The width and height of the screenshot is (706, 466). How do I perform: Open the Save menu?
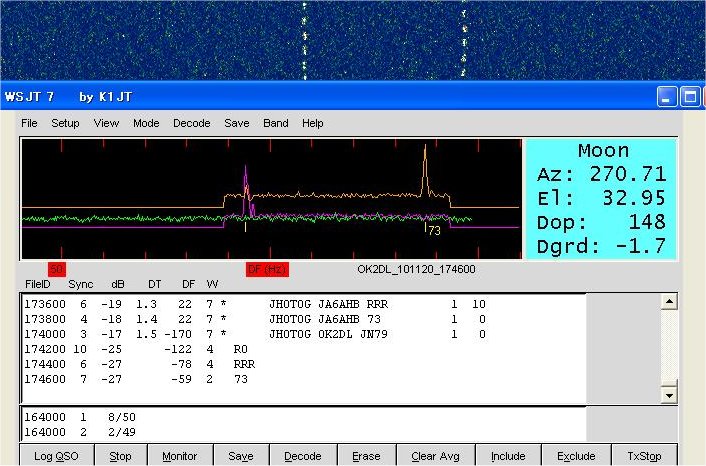pyautogui.click(x=237, y=123)
